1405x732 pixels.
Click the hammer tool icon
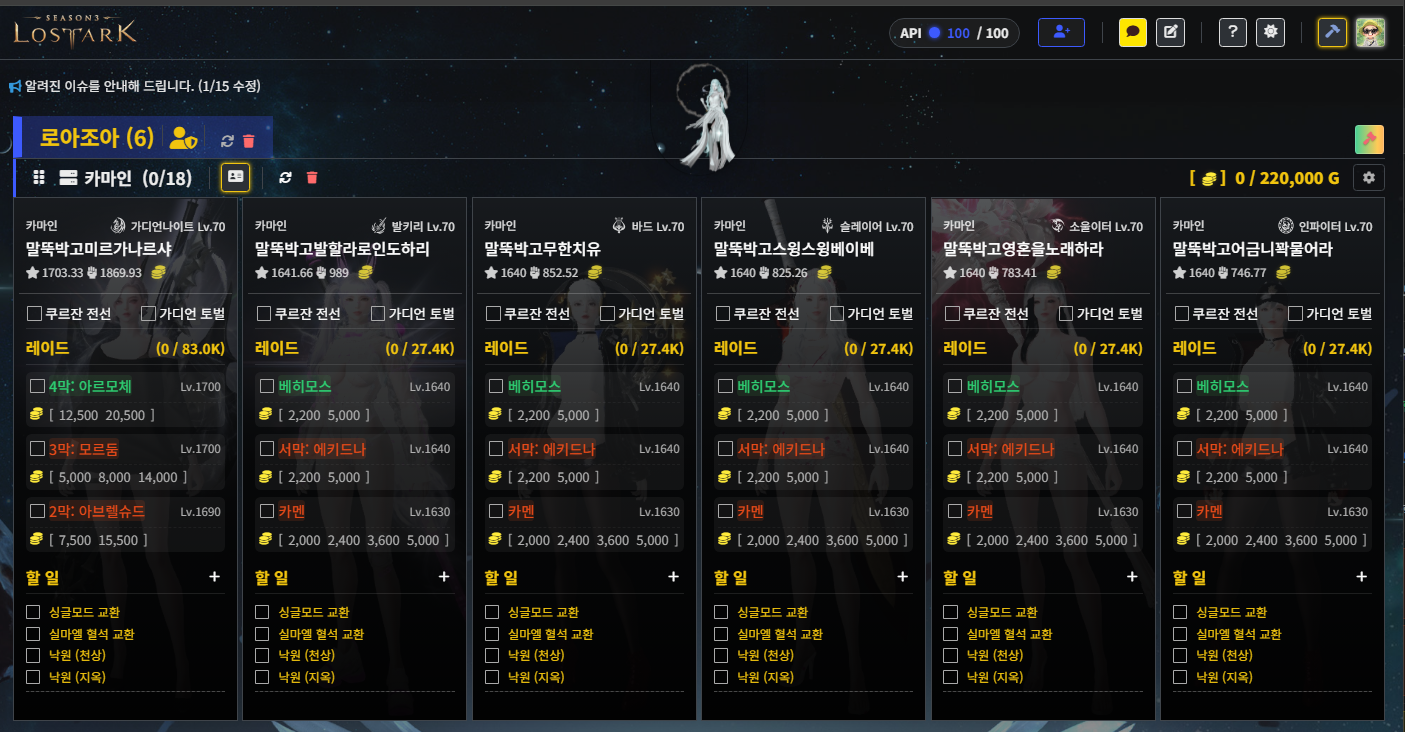(1332, 33)
